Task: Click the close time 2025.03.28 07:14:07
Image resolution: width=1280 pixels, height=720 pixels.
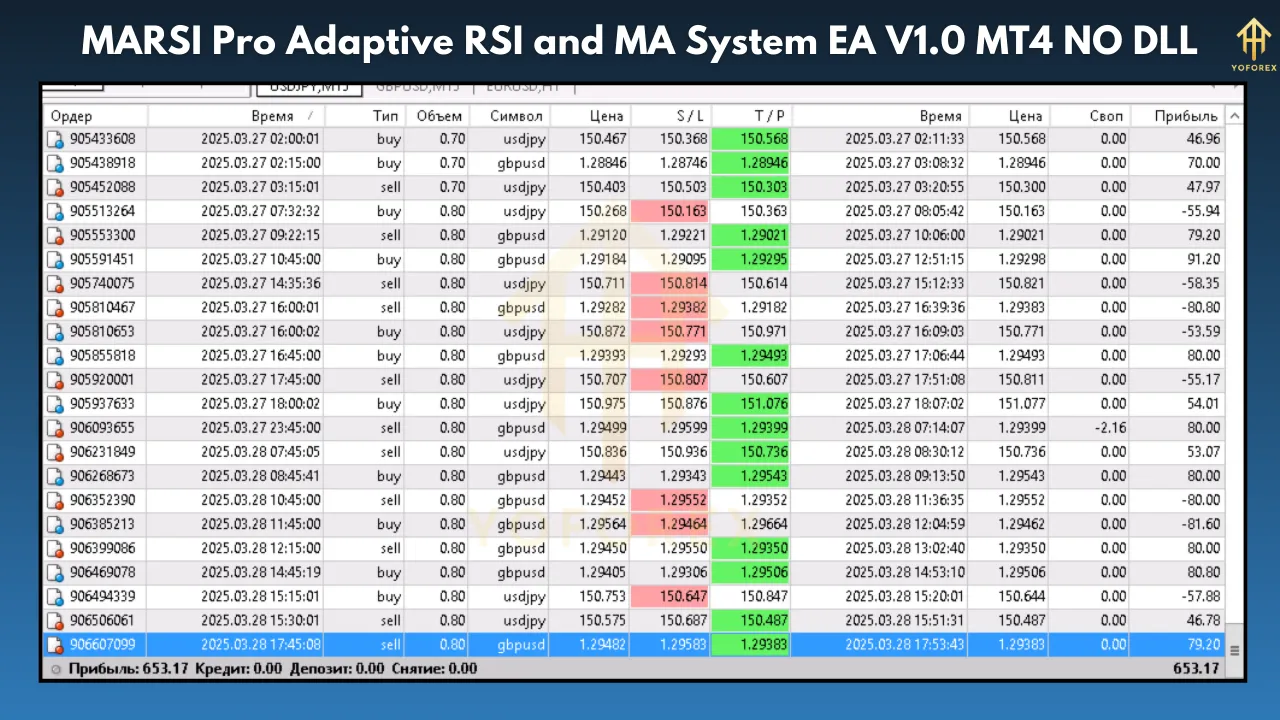Action: coord(904,428)
